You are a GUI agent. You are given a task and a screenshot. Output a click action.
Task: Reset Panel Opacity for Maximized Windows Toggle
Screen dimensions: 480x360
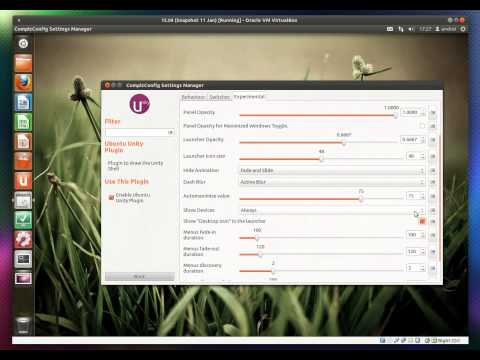[x=433, y=126]
